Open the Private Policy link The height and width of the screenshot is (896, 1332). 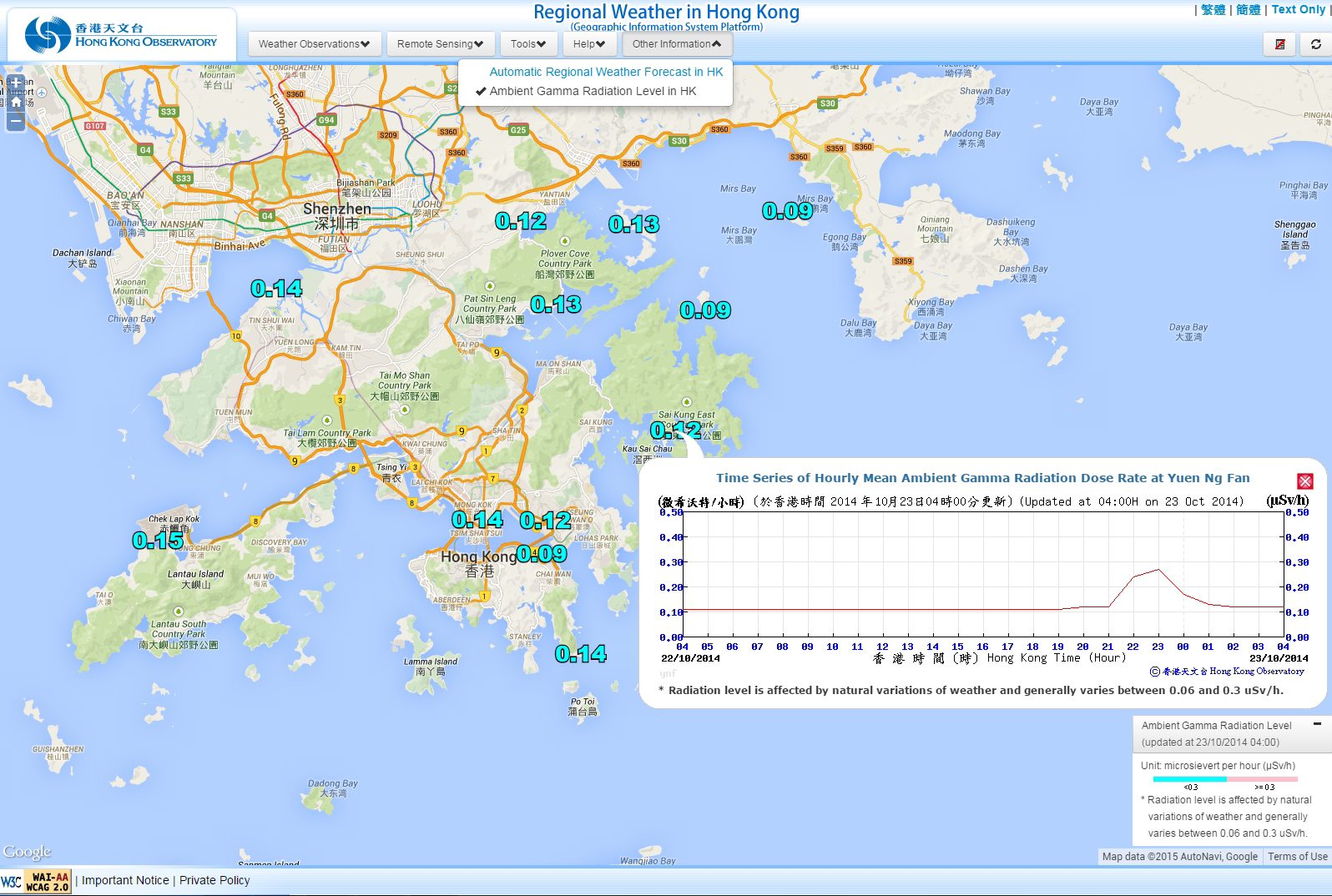tap(214, 880)
